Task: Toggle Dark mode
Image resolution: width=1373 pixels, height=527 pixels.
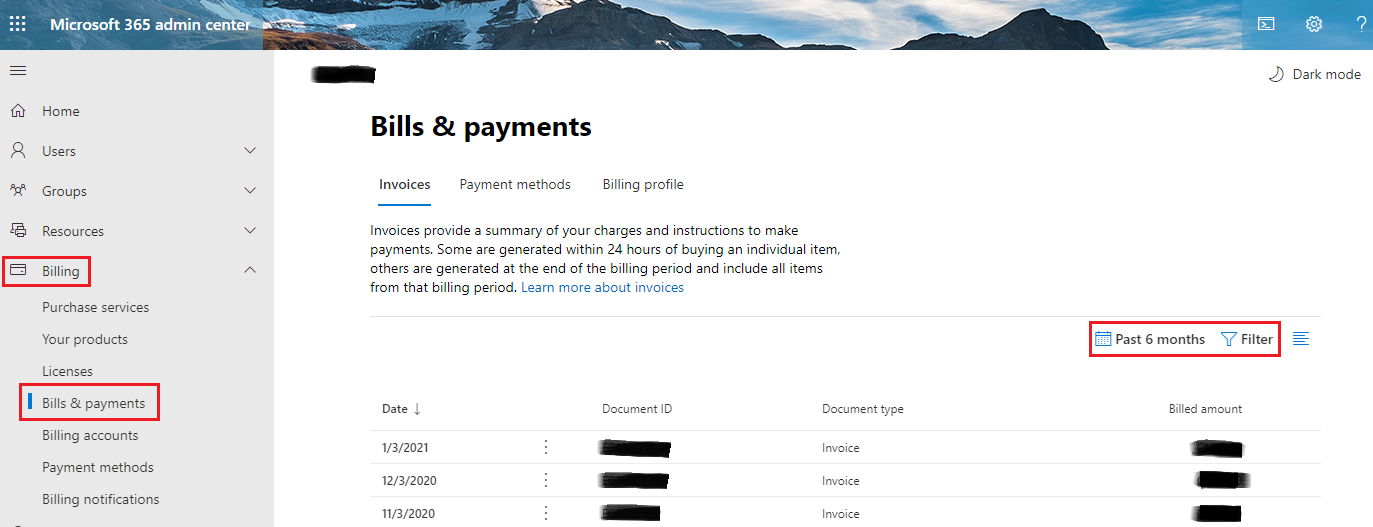Action: [x=1314, y=74]
